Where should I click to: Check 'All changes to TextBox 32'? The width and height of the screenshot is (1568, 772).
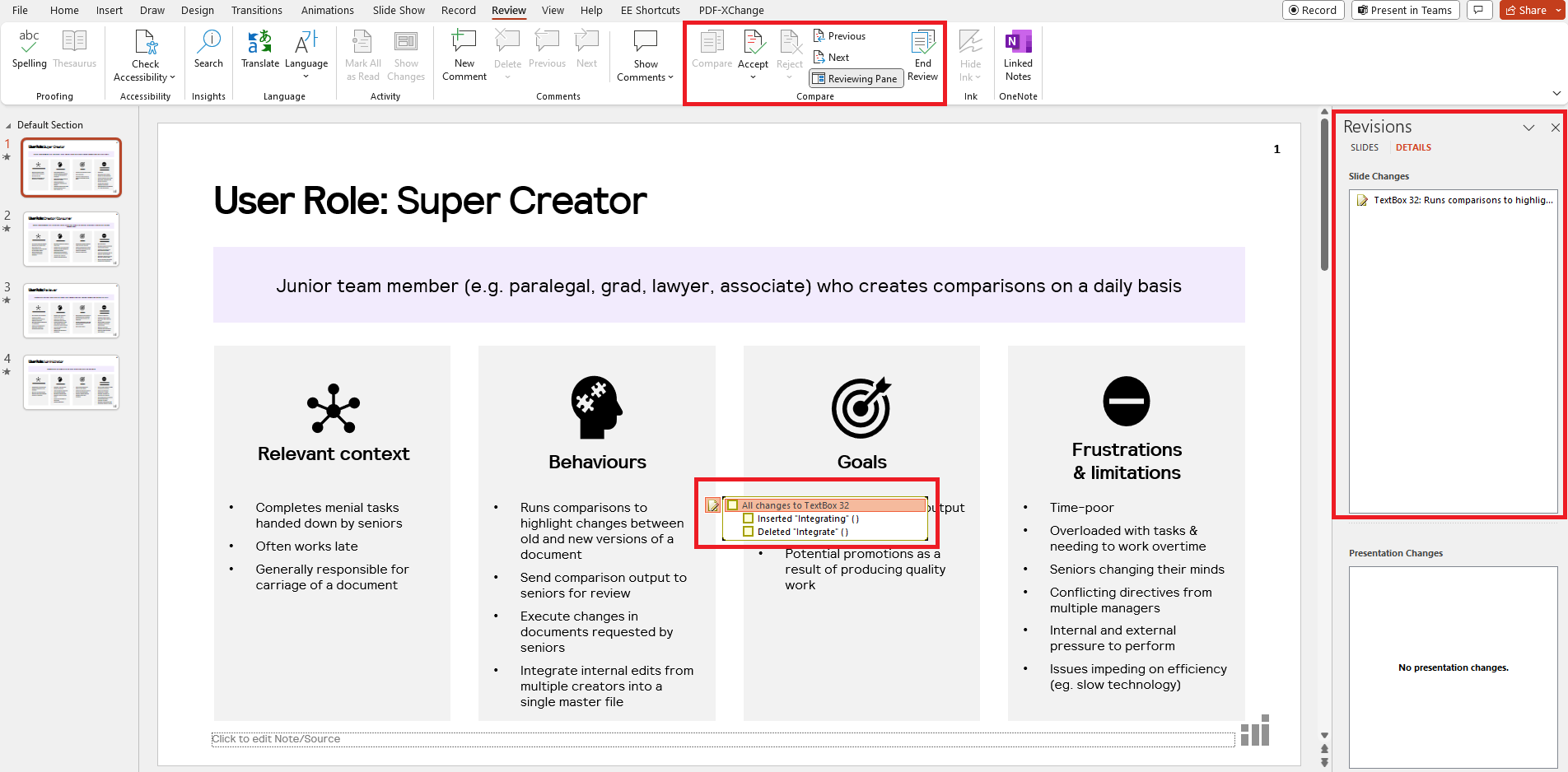[x=733, y=505]
